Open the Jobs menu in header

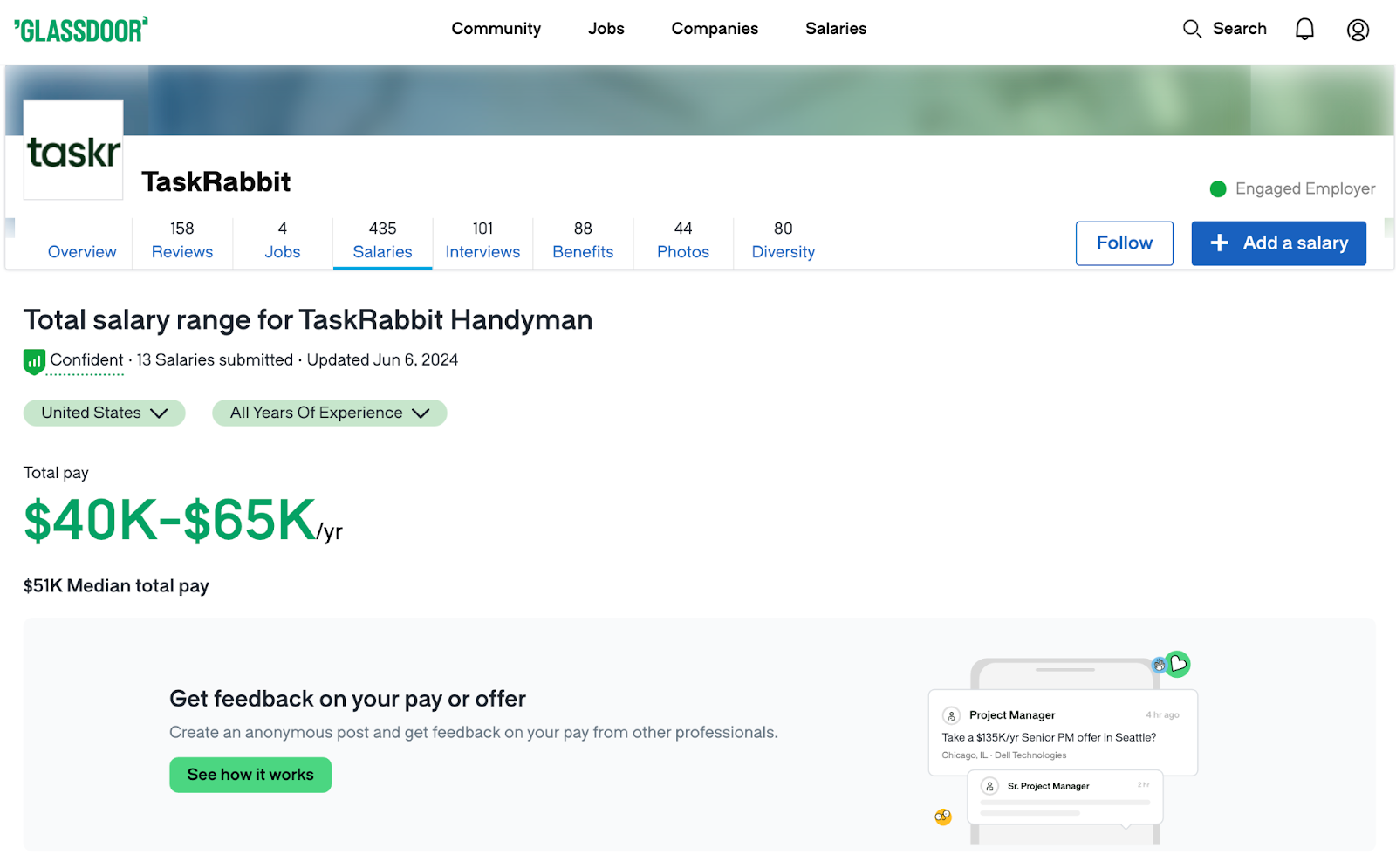(x=606, y=29)
